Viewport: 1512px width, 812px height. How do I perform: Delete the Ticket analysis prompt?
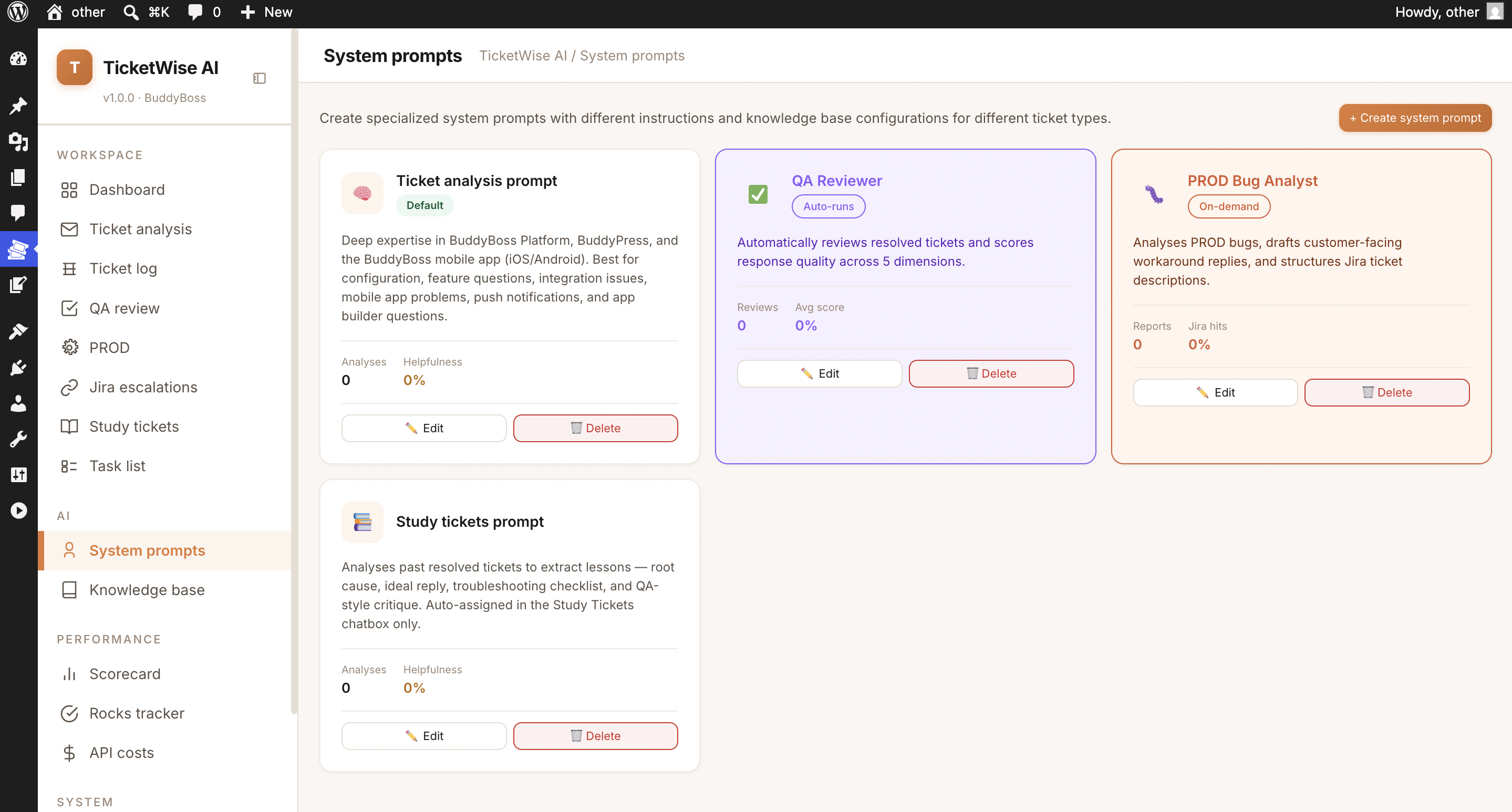coord(595,428)
